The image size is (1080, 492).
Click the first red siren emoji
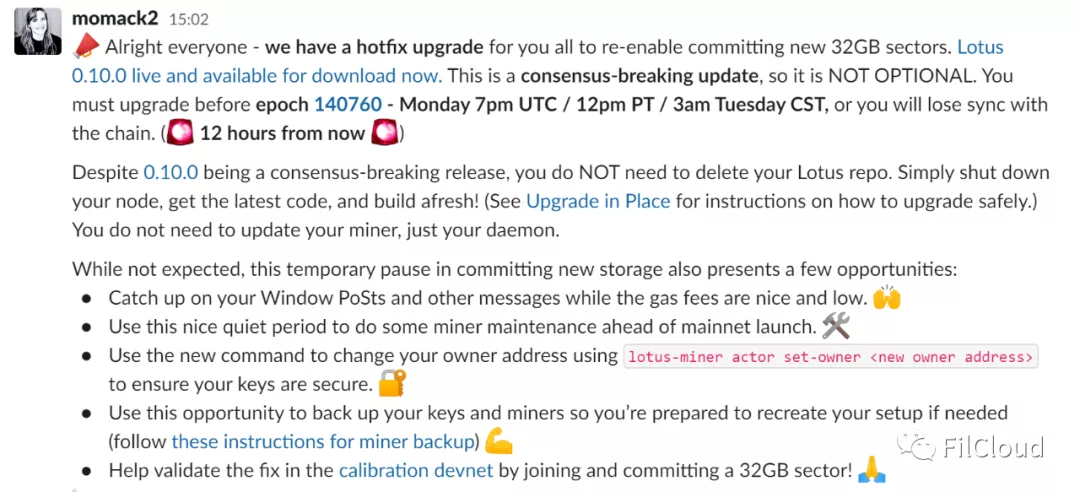click(x=180, y=133)
